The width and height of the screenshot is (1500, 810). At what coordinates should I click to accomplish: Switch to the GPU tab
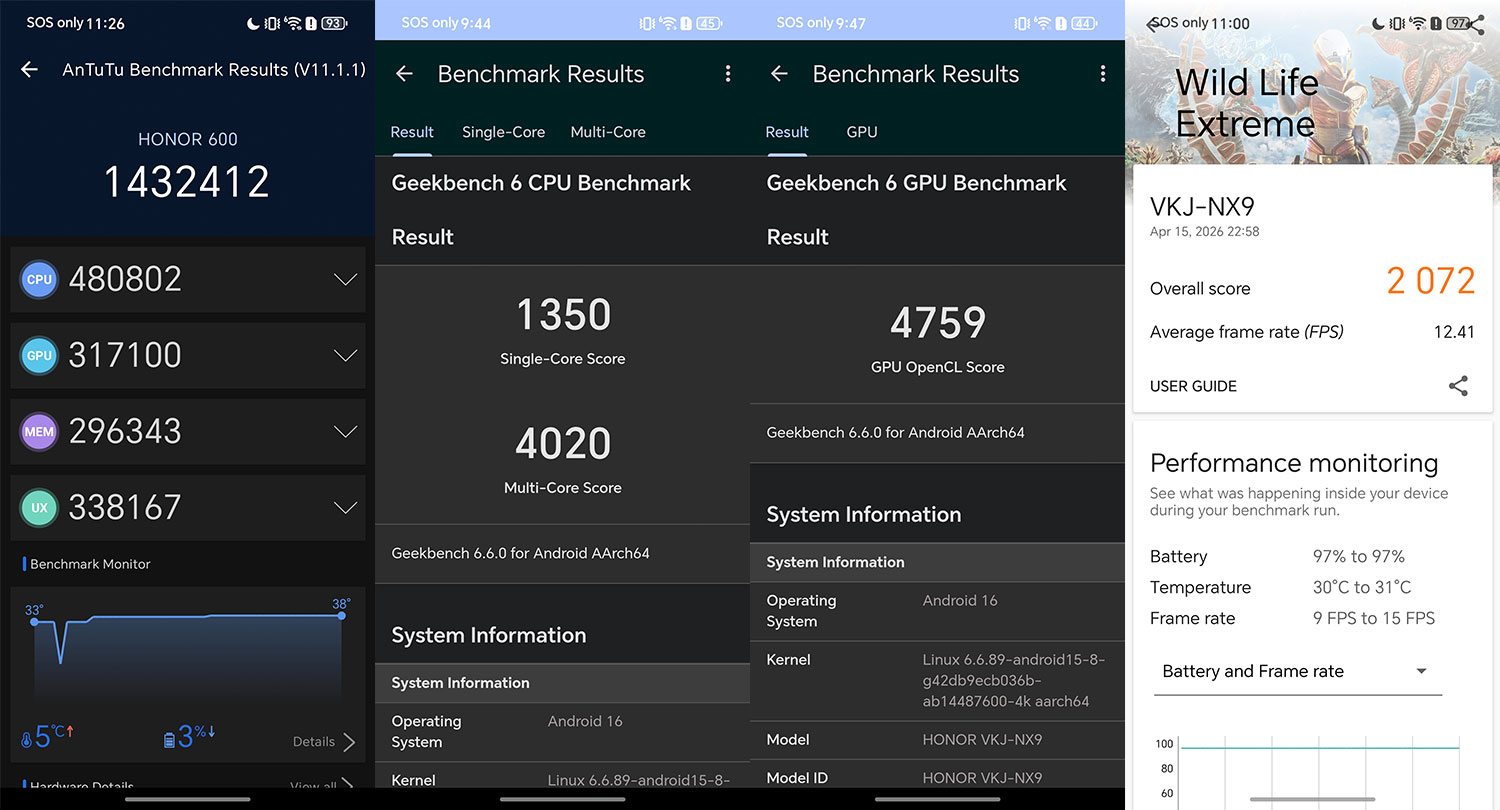click(x=862, y=132)
